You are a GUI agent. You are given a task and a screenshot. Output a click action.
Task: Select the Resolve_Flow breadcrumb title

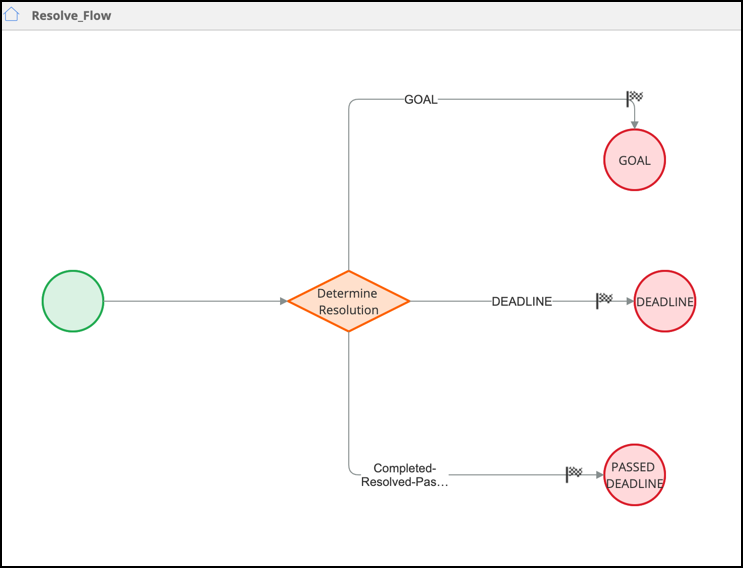[71, 16]
